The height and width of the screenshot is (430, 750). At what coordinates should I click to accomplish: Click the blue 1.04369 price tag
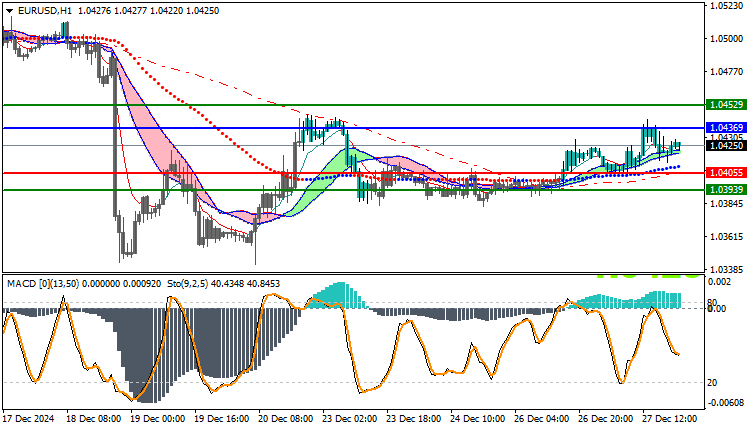click(726, 128)
